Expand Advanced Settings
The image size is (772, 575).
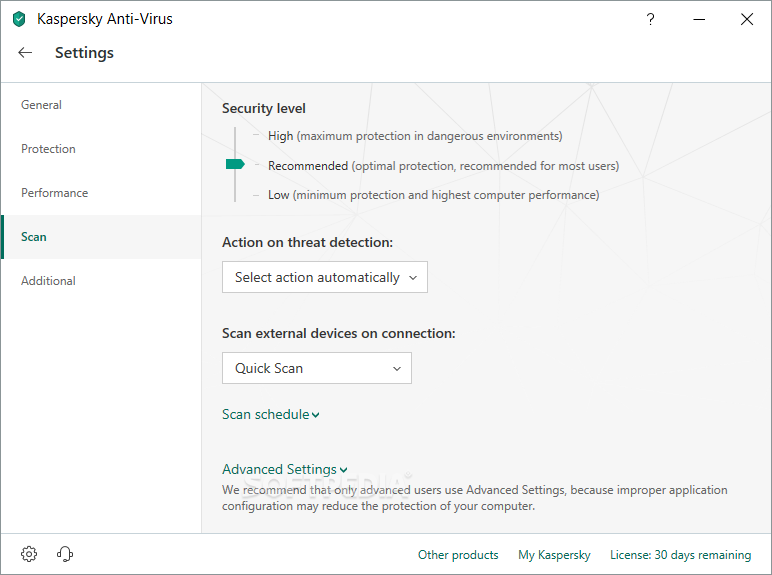(x=285, y=469)
